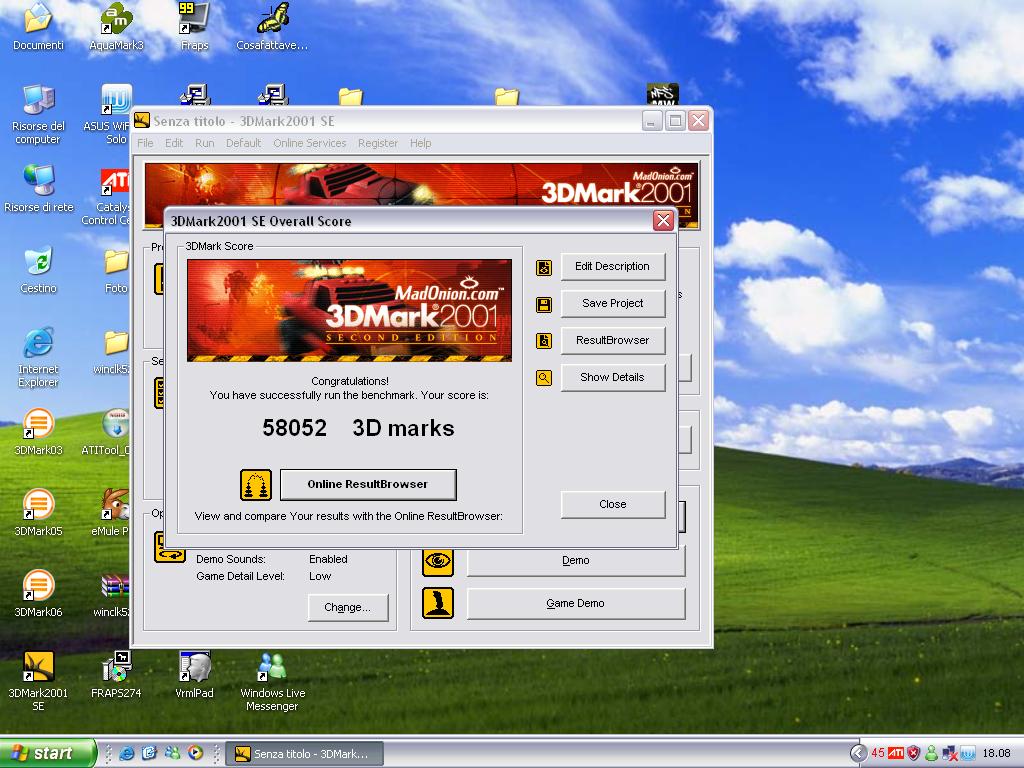Click the floppy disk Save Project icon

point(543,304)
